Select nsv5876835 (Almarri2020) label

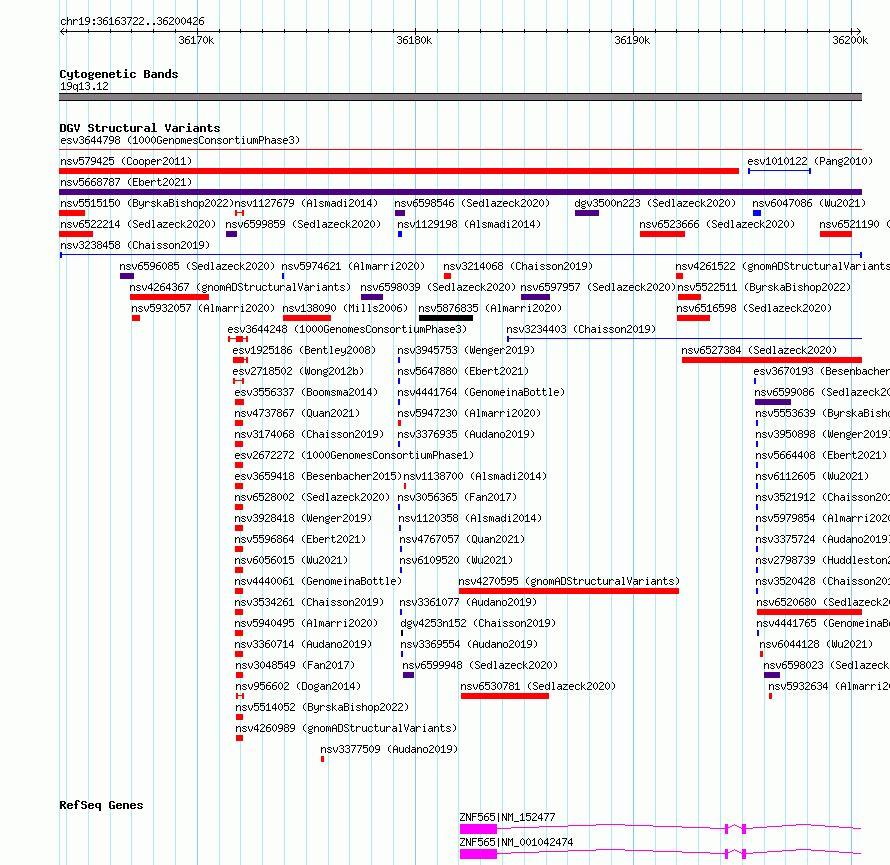(490, 308)
